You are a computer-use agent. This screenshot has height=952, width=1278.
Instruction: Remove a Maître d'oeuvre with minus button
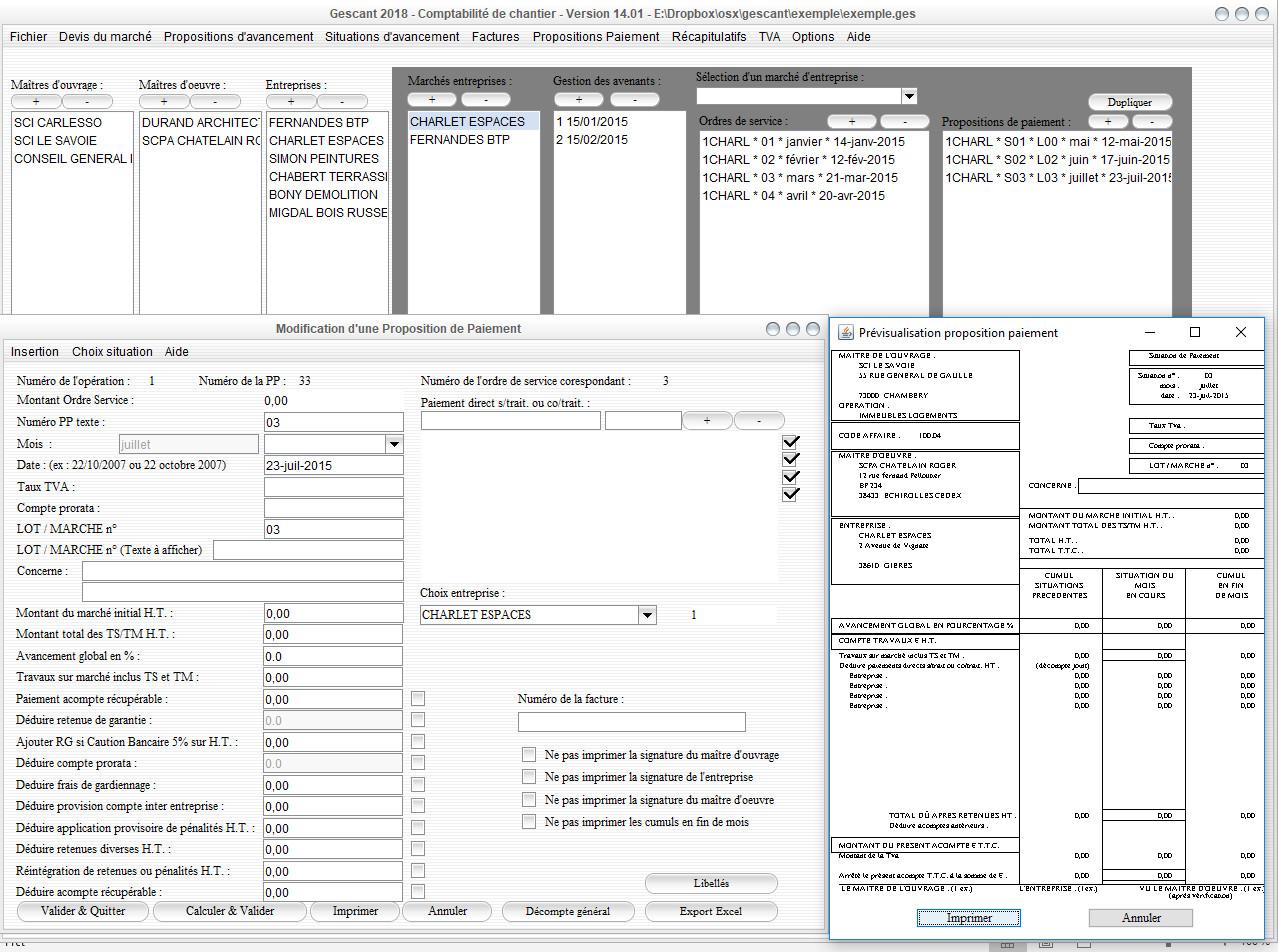(215, 101)
